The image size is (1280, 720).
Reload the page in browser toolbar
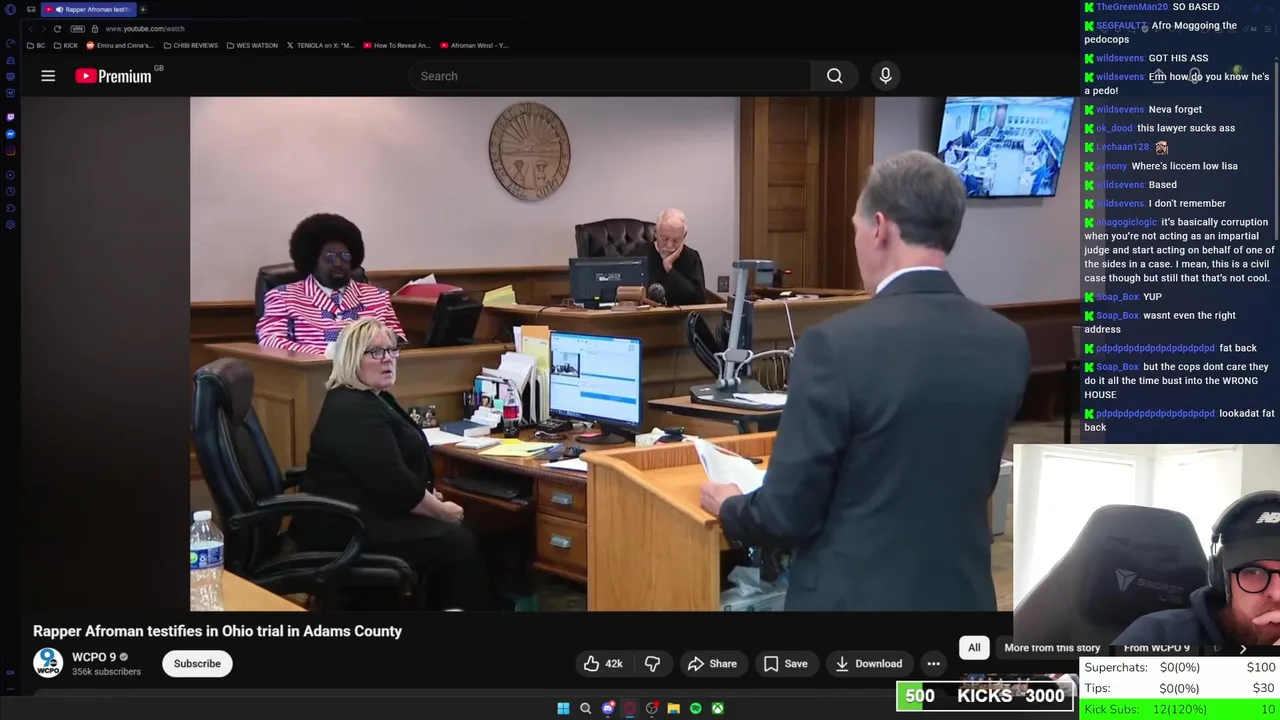pyautogui.click(x=57, y=29)
